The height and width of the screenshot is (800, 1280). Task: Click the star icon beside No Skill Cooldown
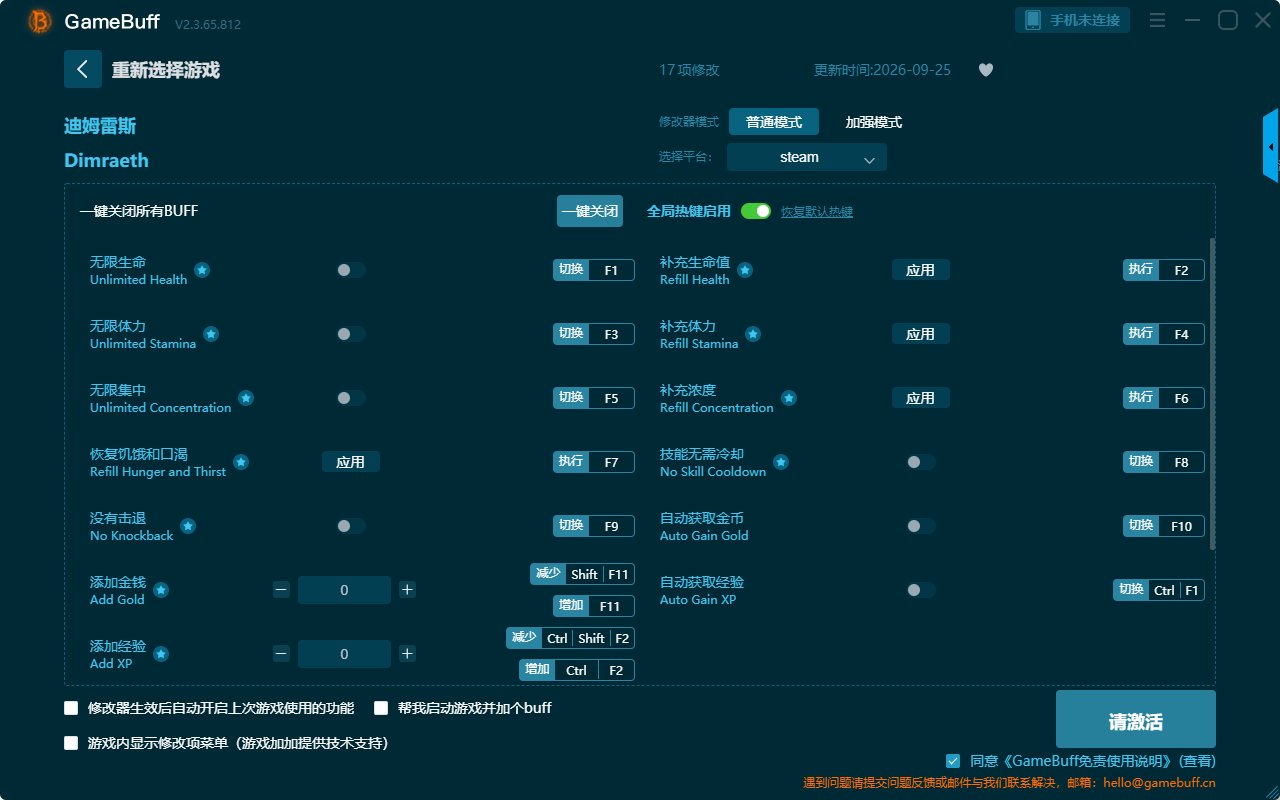point(781,462)
